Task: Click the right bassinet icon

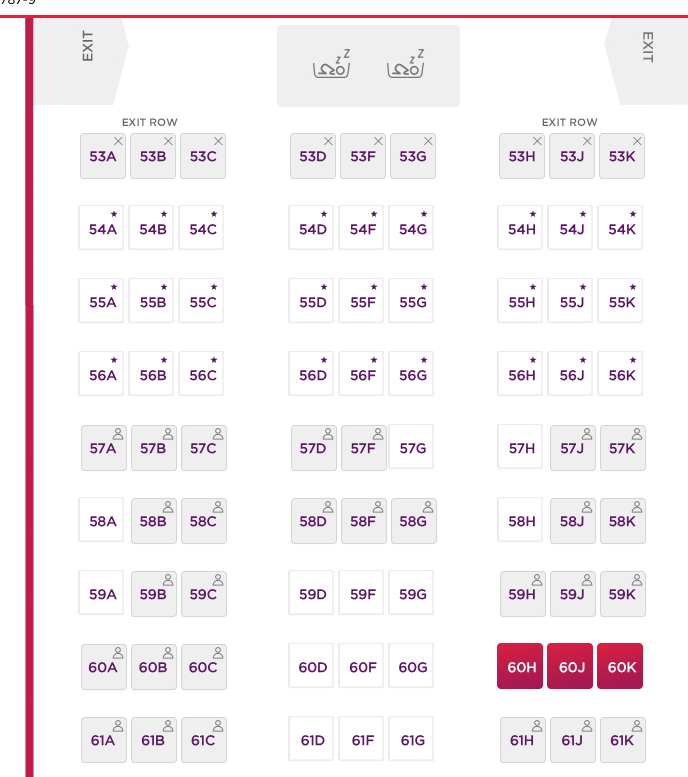Action: (405, 64)
